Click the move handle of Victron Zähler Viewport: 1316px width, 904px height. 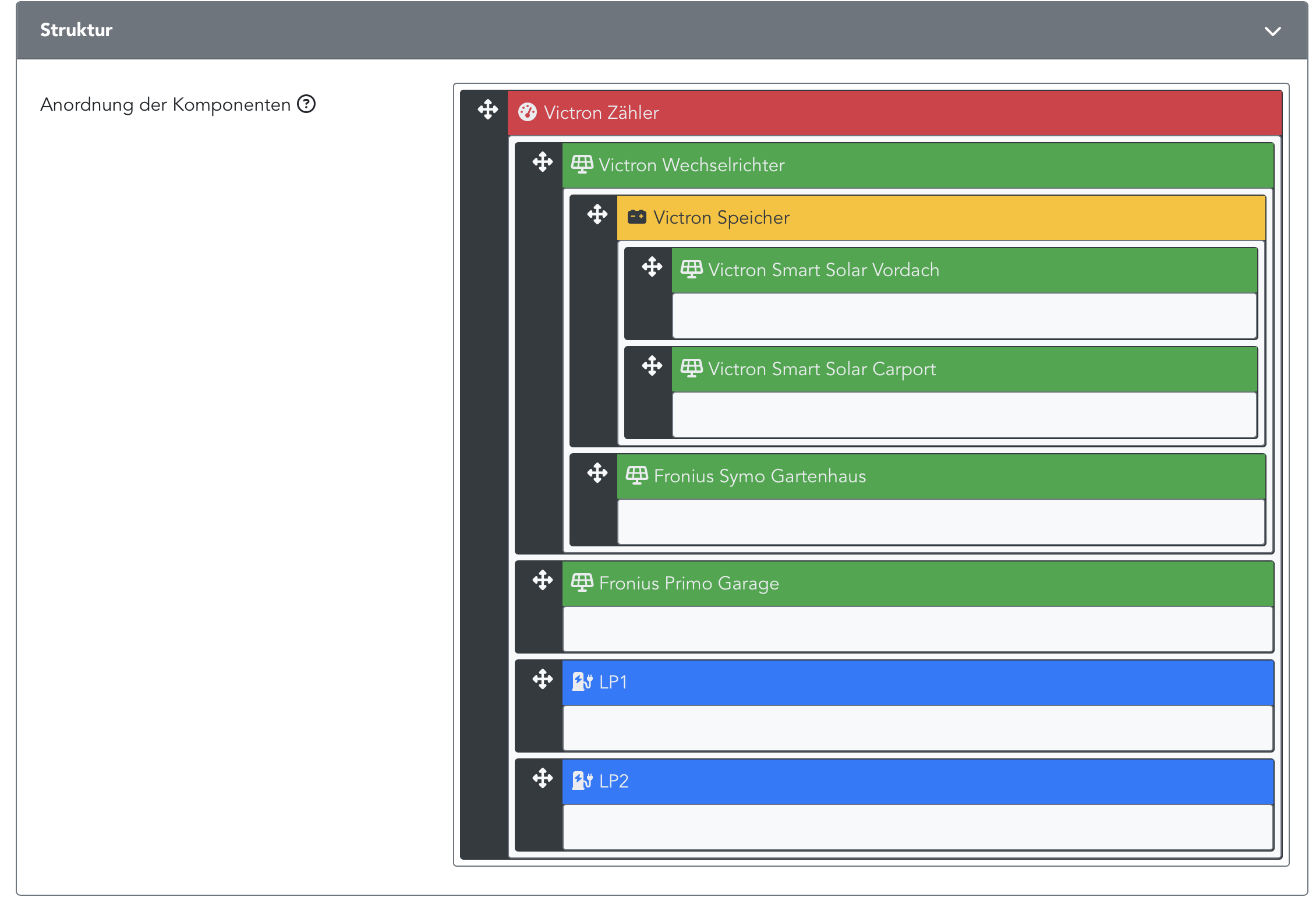click(x=487, y=110)
